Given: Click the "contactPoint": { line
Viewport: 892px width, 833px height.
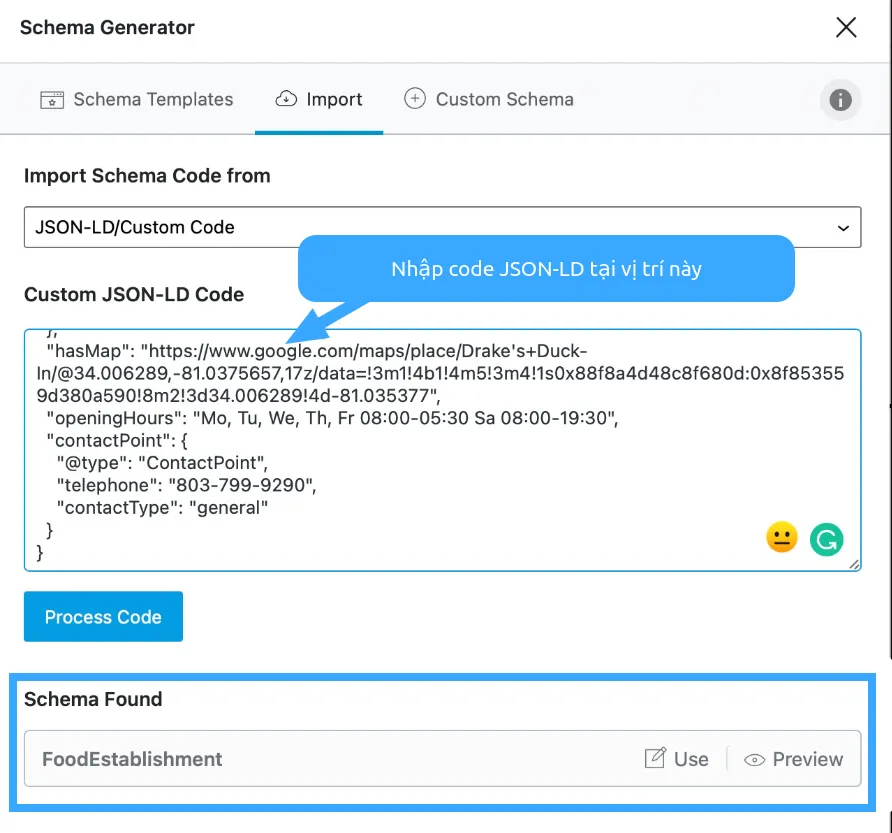Looking at the screenshot, I should point(117,440).
